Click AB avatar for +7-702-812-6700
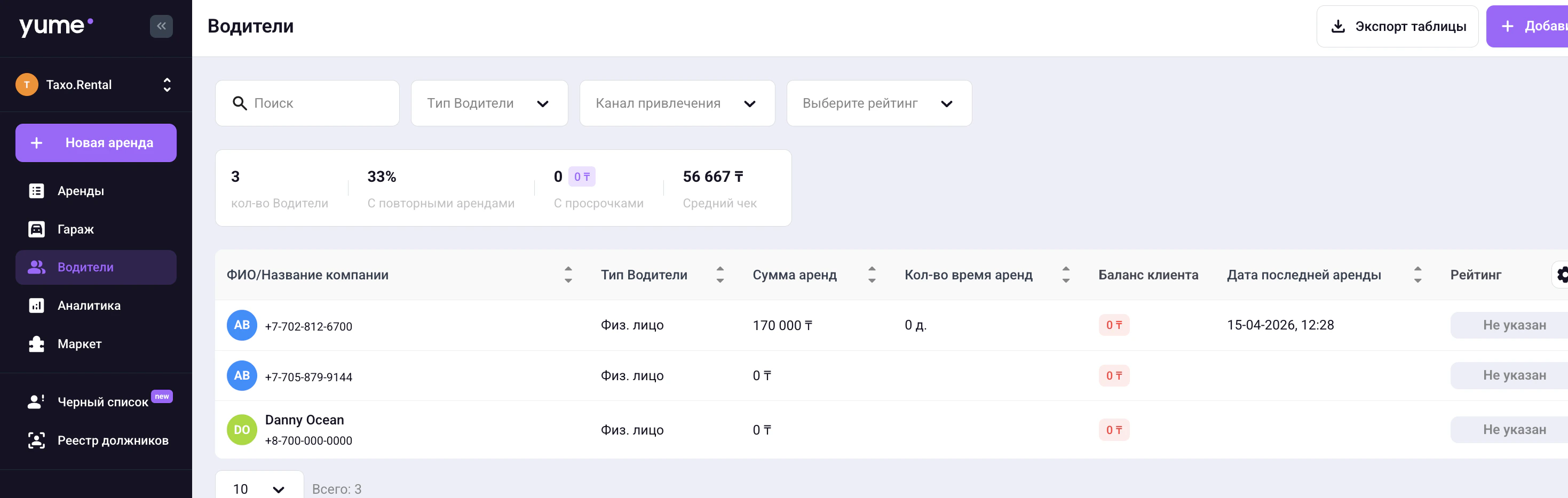The width and height of the screenshot is (1568, 498). tap(242, 325)
